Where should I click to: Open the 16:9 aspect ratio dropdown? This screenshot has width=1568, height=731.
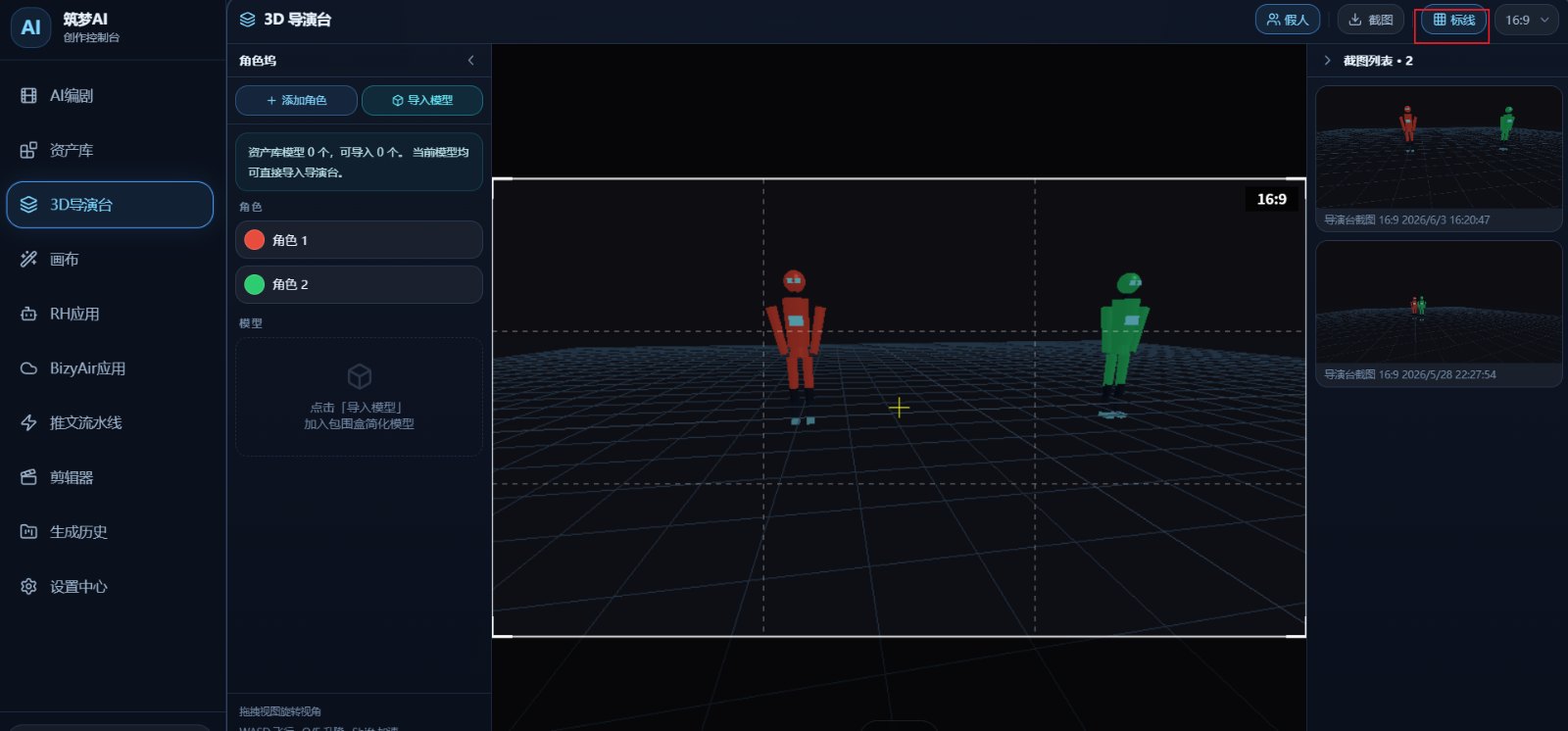(x=1527, y=20)
